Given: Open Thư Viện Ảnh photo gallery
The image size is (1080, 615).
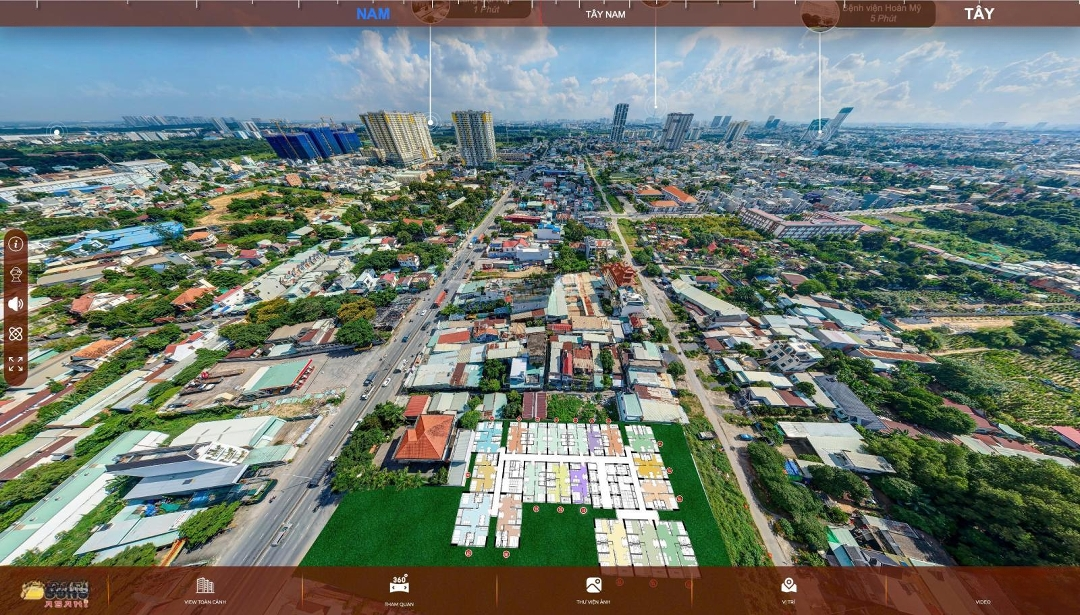Looking at the screenshot, I should [593, 590].
